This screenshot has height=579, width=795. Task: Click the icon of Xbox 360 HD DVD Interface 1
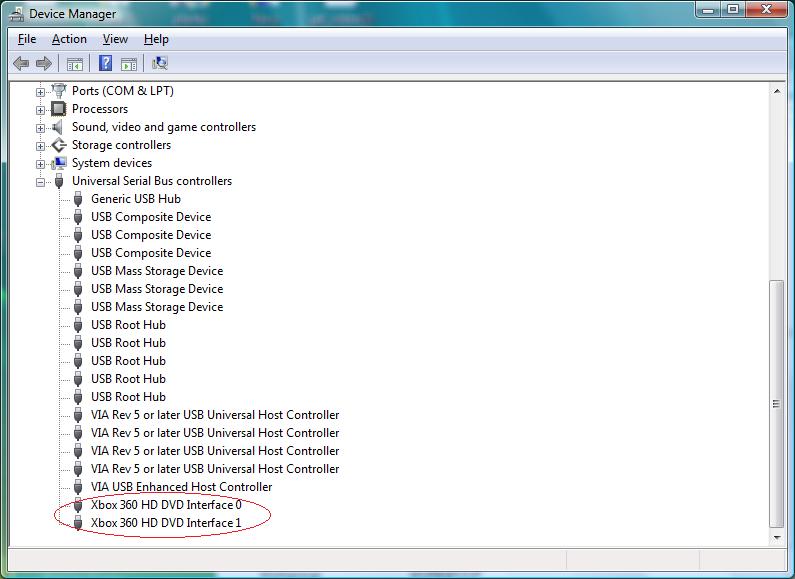(x=78, y=523)
